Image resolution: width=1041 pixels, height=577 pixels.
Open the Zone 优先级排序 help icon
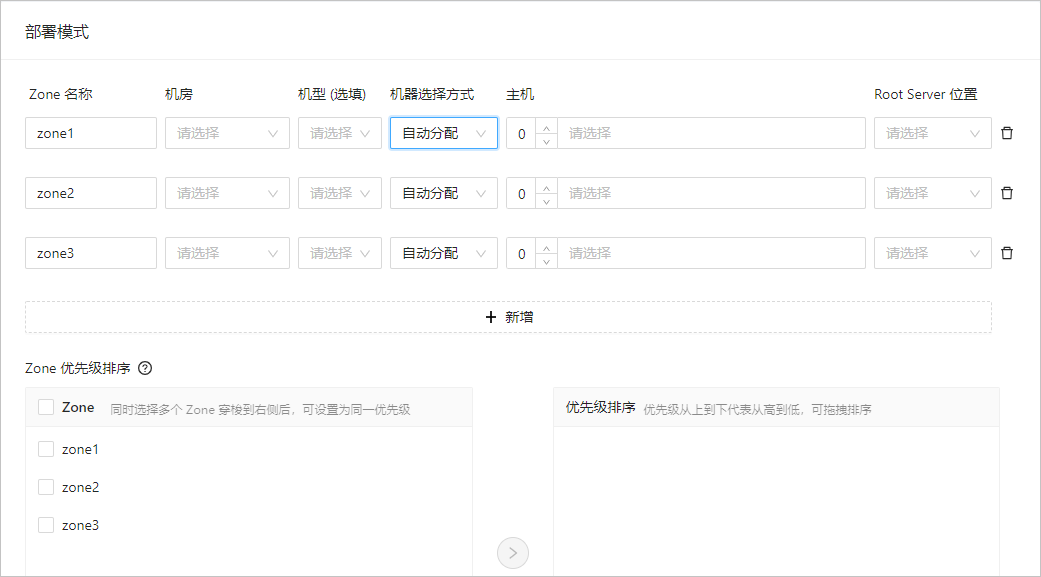(x=145, y=368)
